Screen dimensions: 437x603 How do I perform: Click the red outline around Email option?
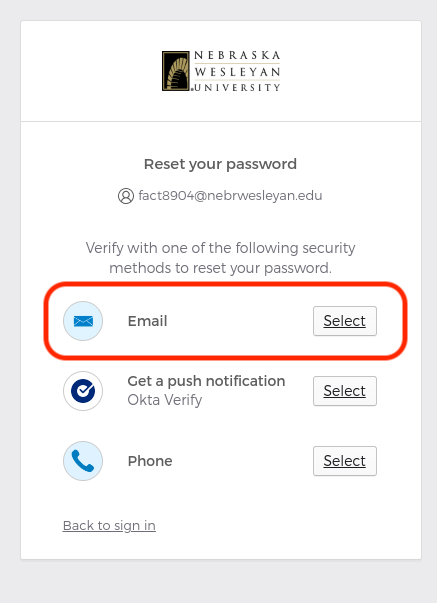point(225,284)
